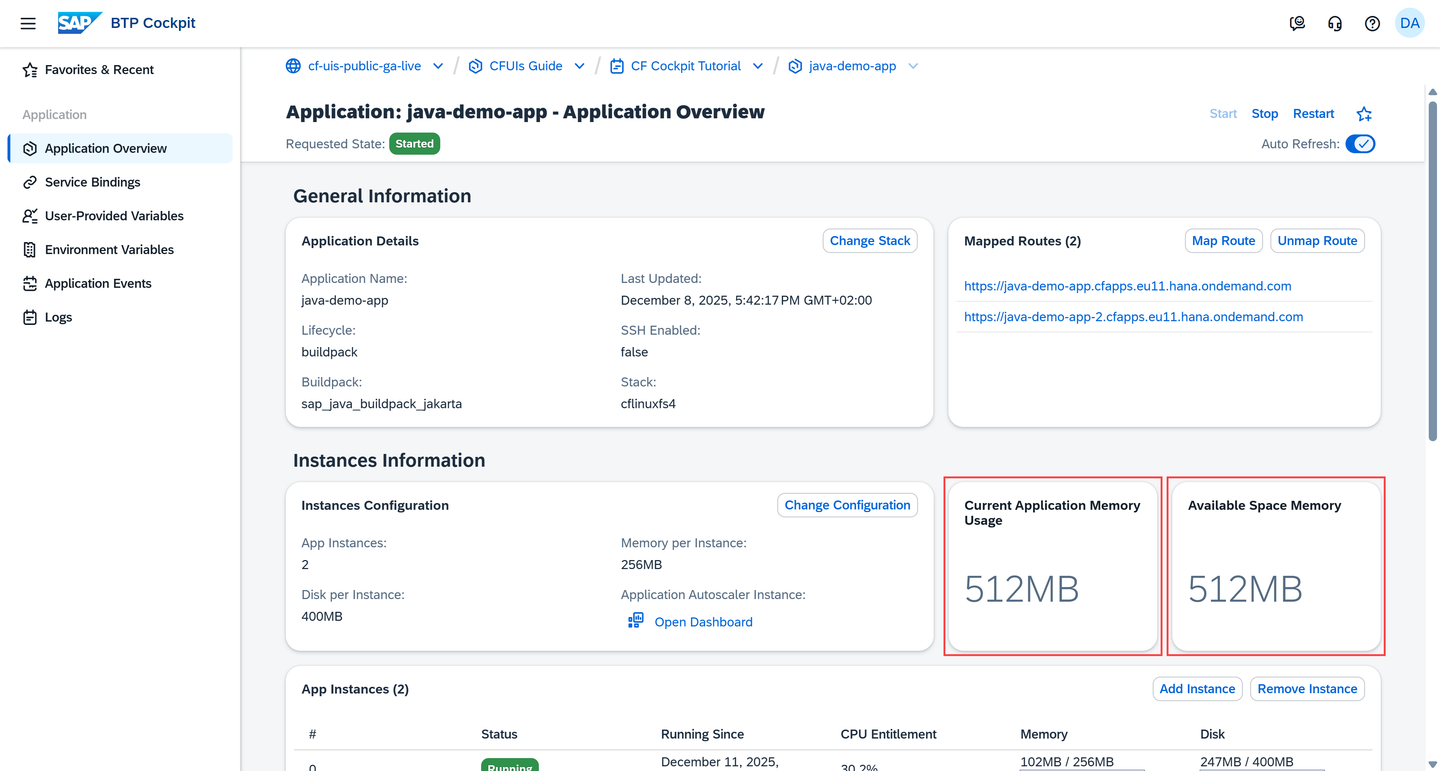Image resolution: width=1440 pixels, height=771 pixels.
Task: Click the Add Instance button
Action: tap(1198, 689)
